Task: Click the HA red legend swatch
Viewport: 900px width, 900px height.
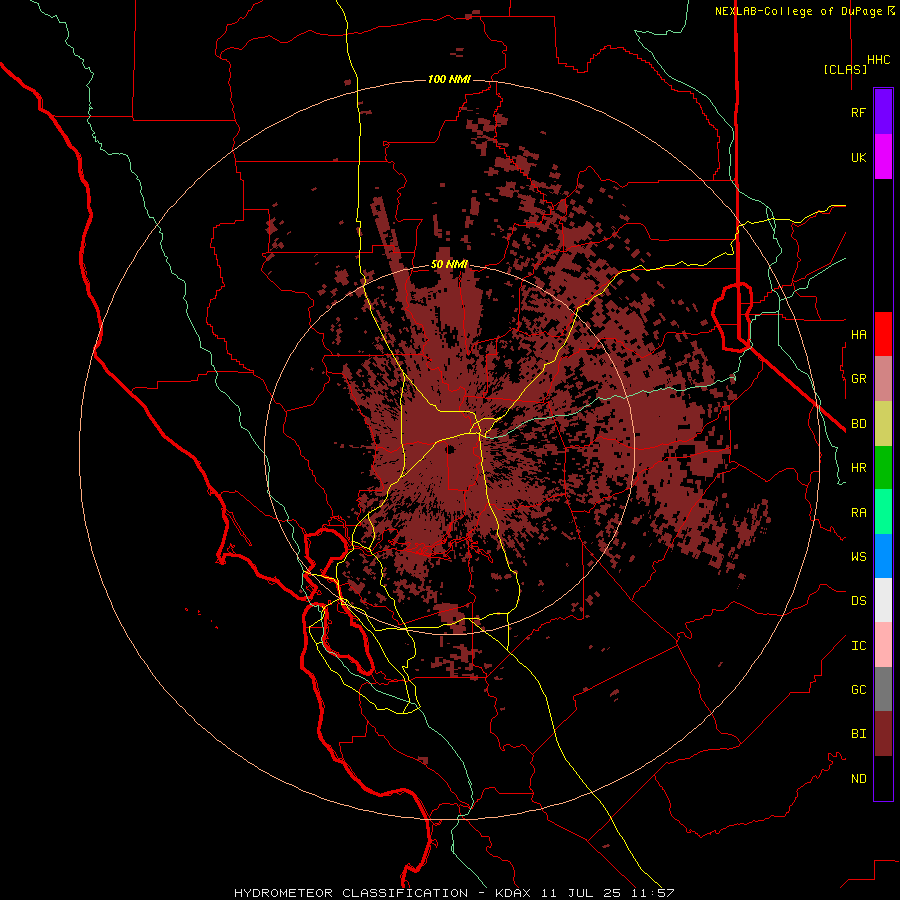Action: [883, 334]
